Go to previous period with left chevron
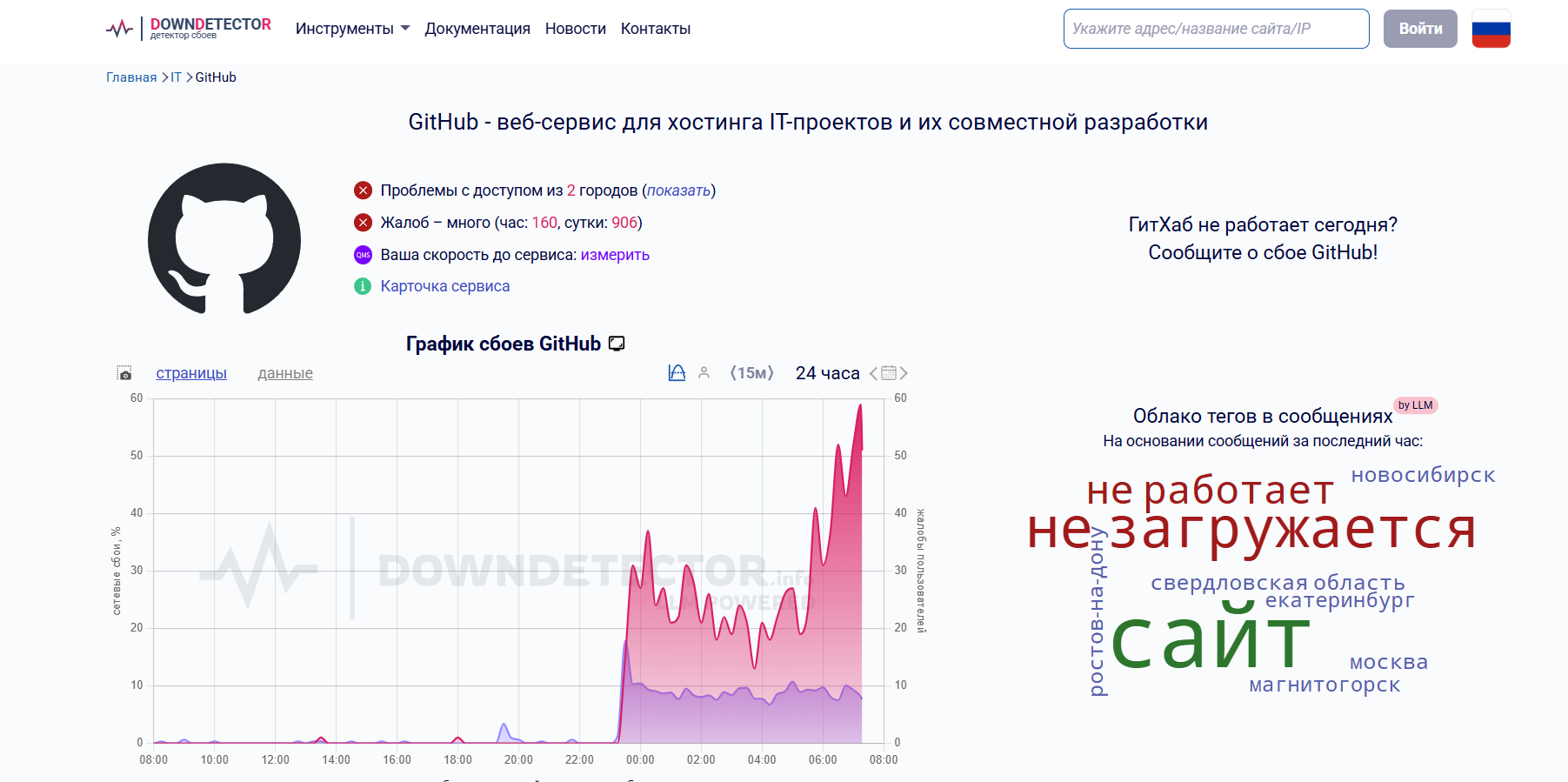Screen dimensions: 1568x782 873,373
